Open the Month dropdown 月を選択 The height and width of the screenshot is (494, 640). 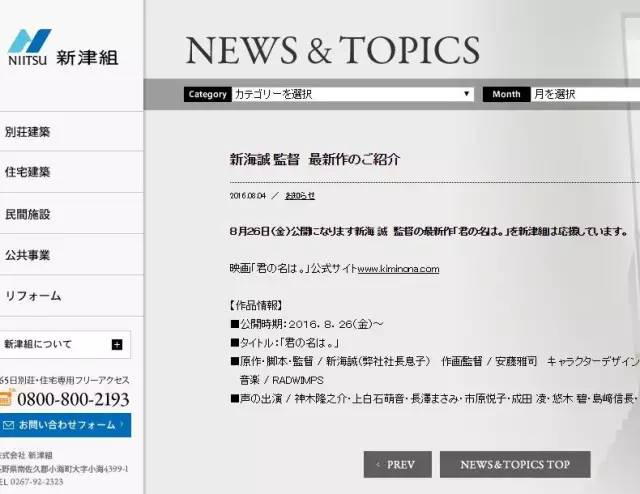[585, 94]
